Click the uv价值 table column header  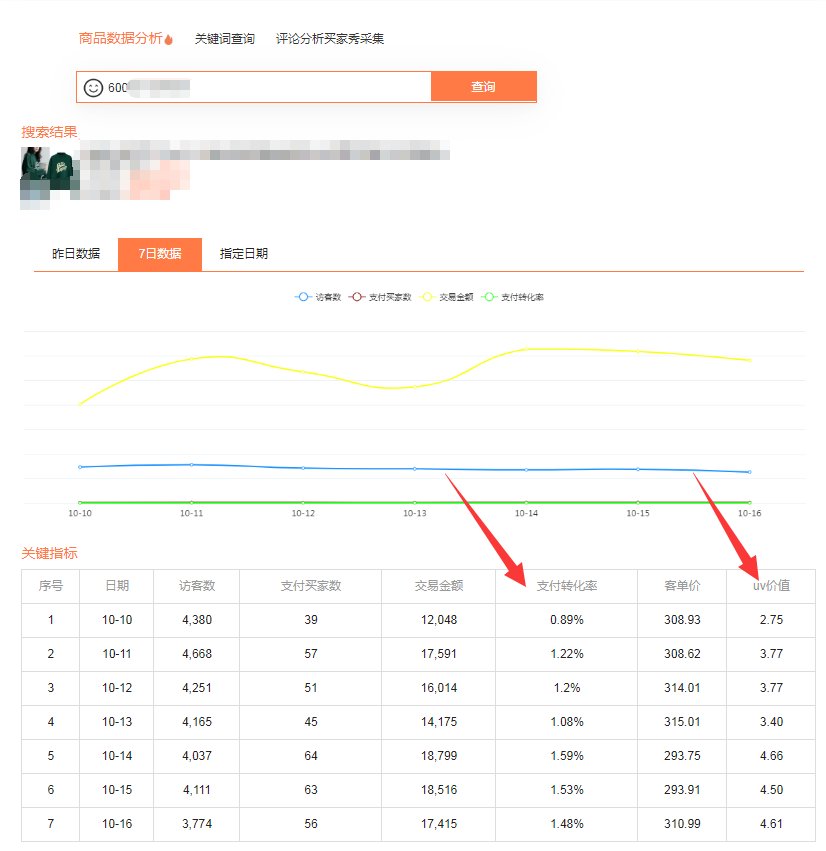[771, 586]
